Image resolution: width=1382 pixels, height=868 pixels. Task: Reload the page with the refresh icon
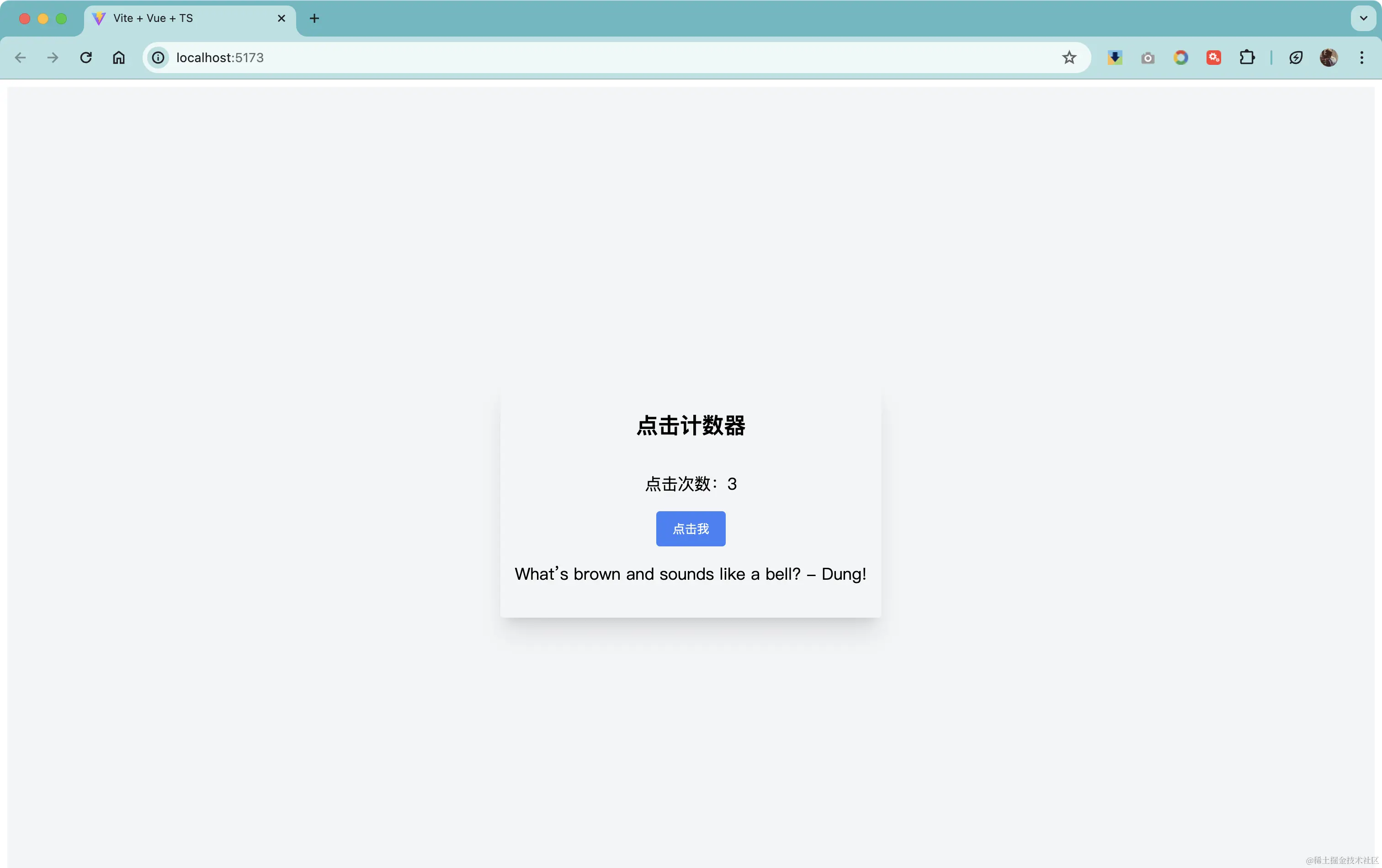(x=86, y=58)
